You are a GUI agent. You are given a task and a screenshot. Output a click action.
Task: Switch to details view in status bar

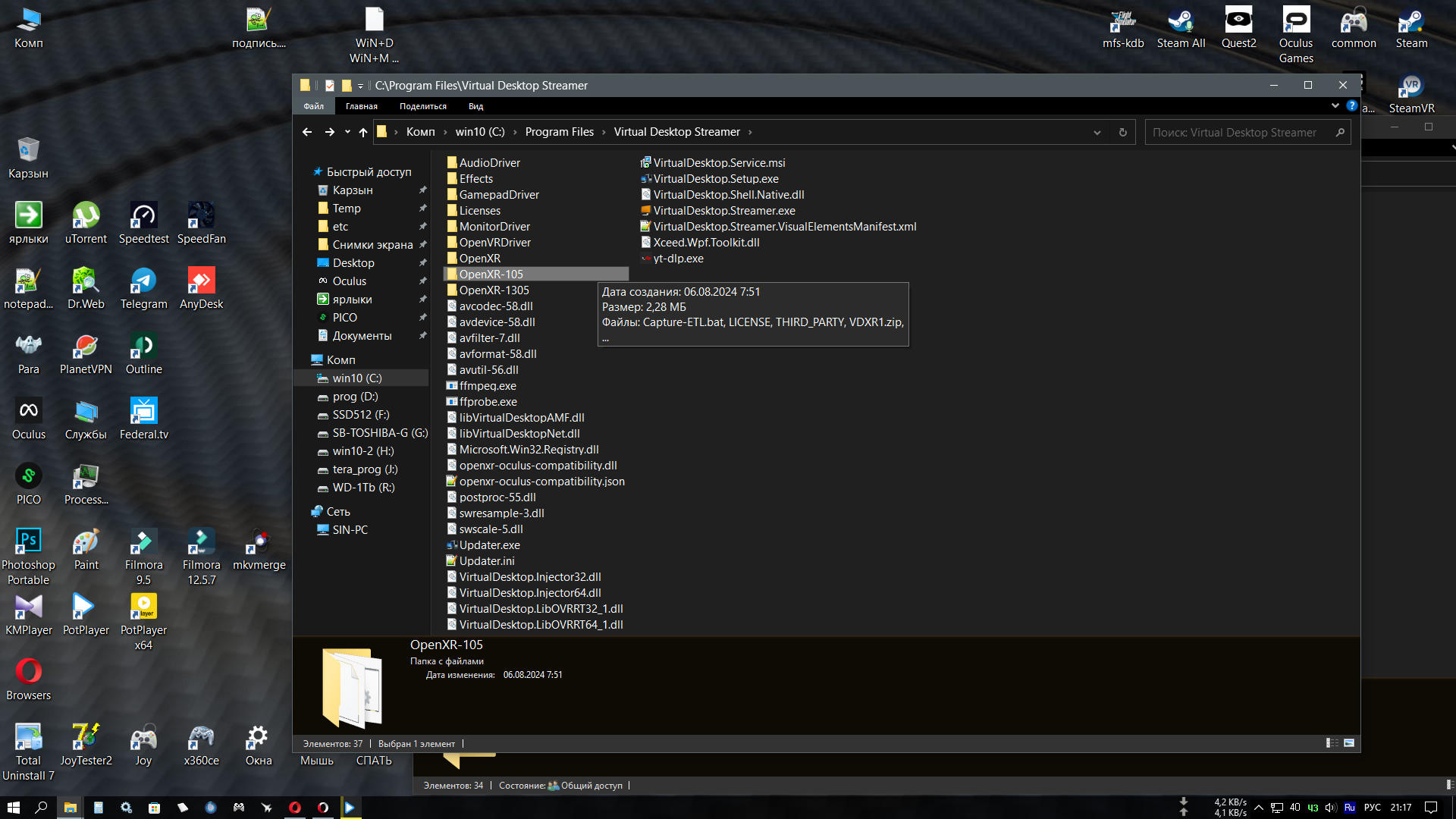(1332, 743)
